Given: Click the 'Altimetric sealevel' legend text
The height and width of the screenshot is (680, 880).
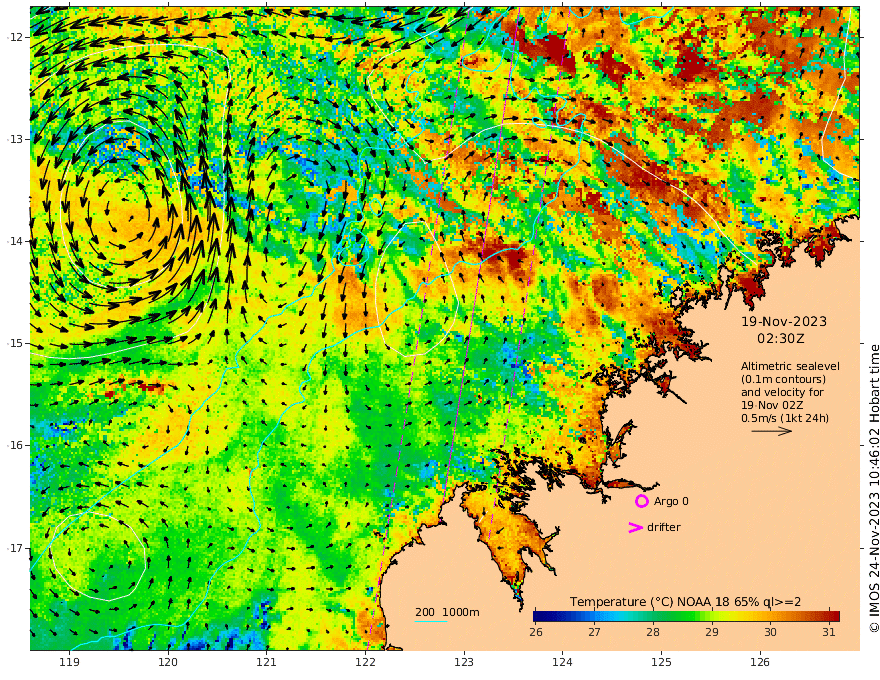Looking at the screenshot, I should pos(790,366).
